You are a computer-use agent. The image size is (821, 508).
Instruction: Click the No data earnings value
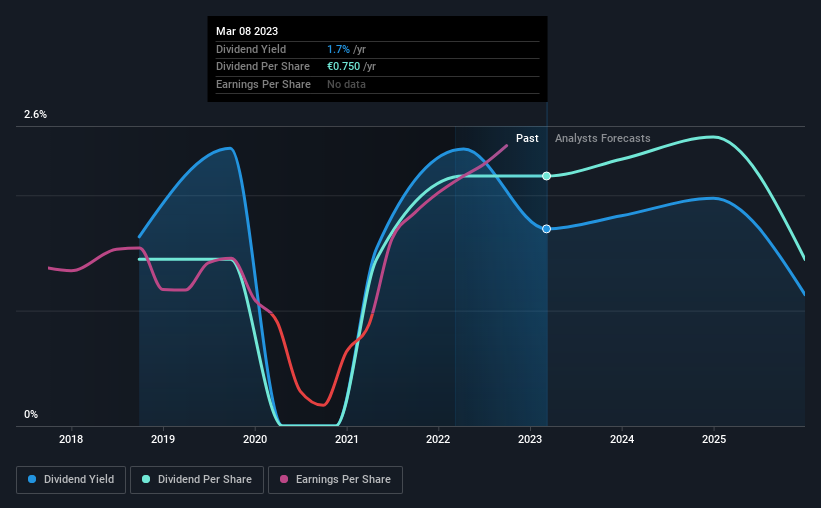pos(346,84)
